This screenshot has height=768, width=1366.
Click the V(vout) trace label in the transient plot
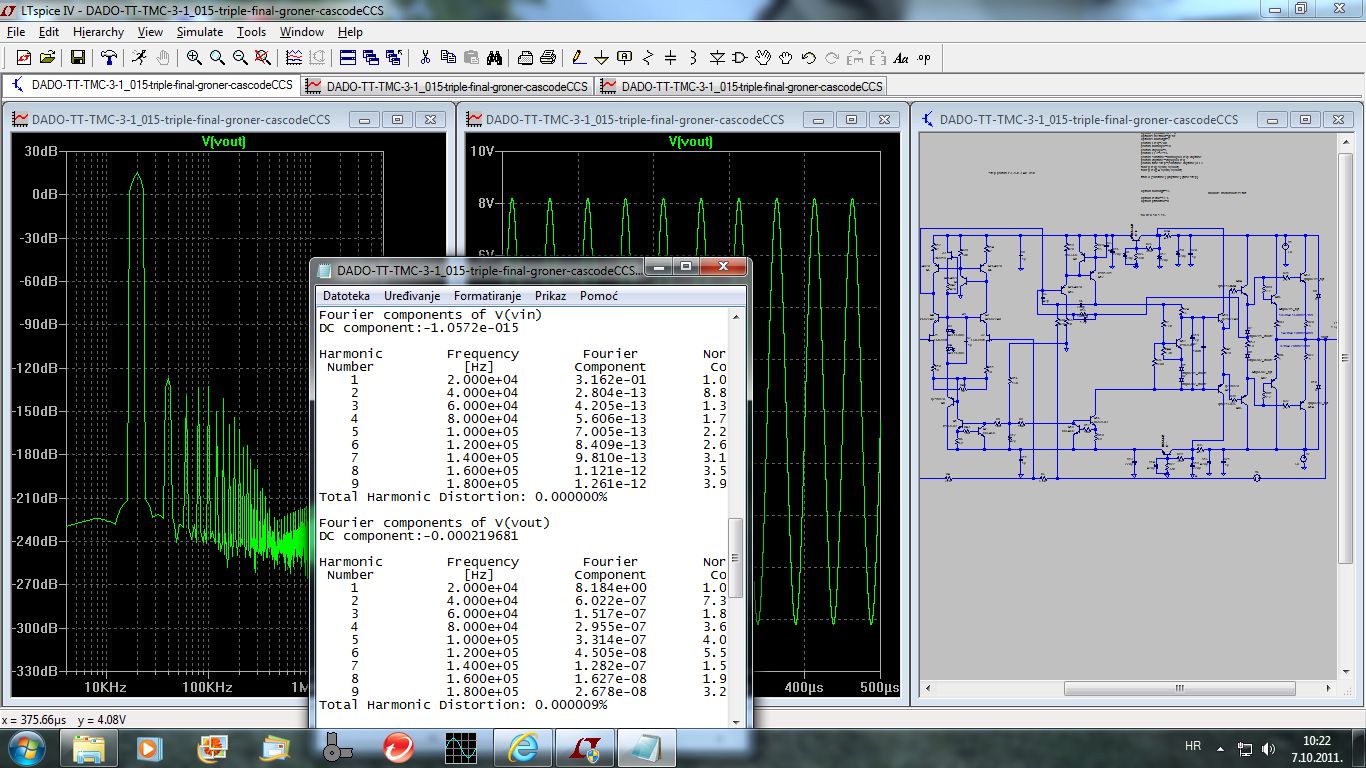coord(692,141)
